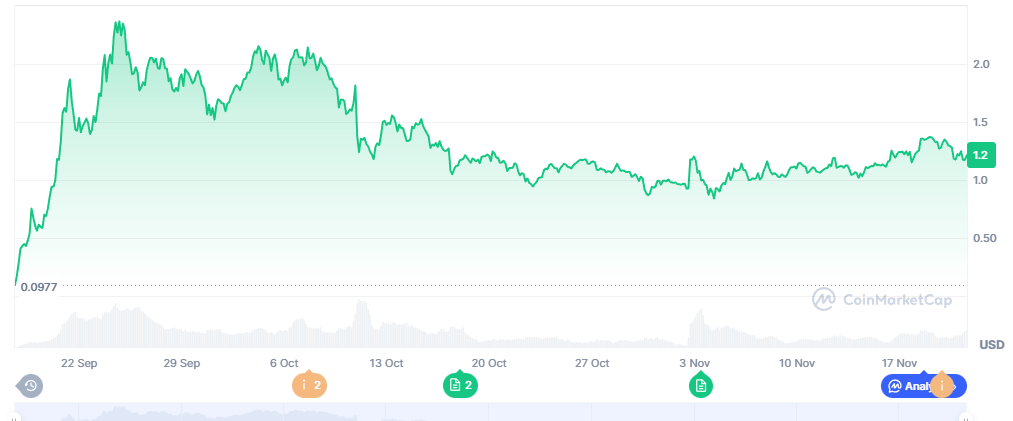Click the 0.0977 starting price label
Image resolution: width=1013 pixels, height=421 pixels.
tap(38, 287)
